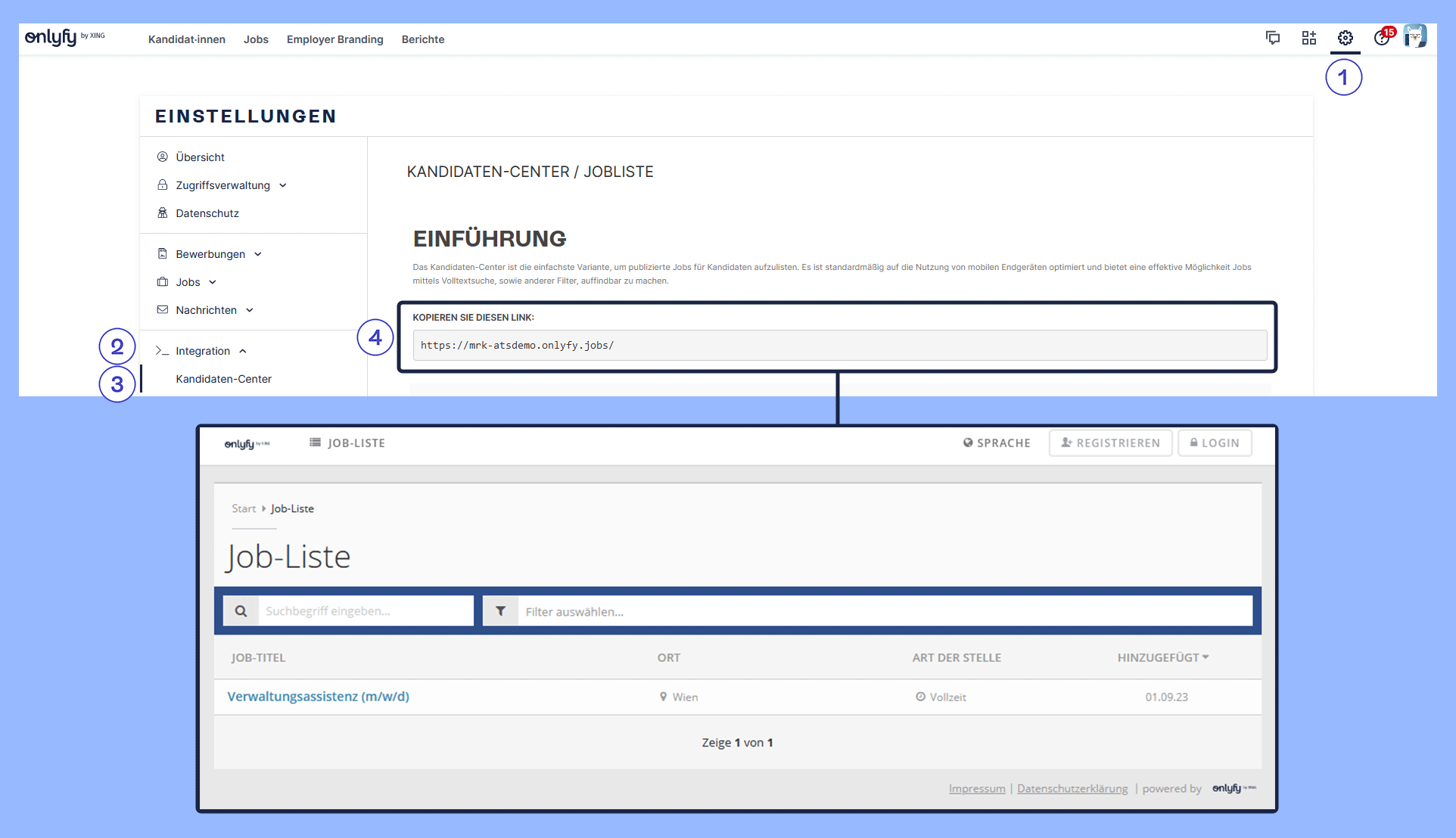Open help via the question mark icon
Image resolution: width=1456 pixels, height=838 pixels.
coord(1382,38)
